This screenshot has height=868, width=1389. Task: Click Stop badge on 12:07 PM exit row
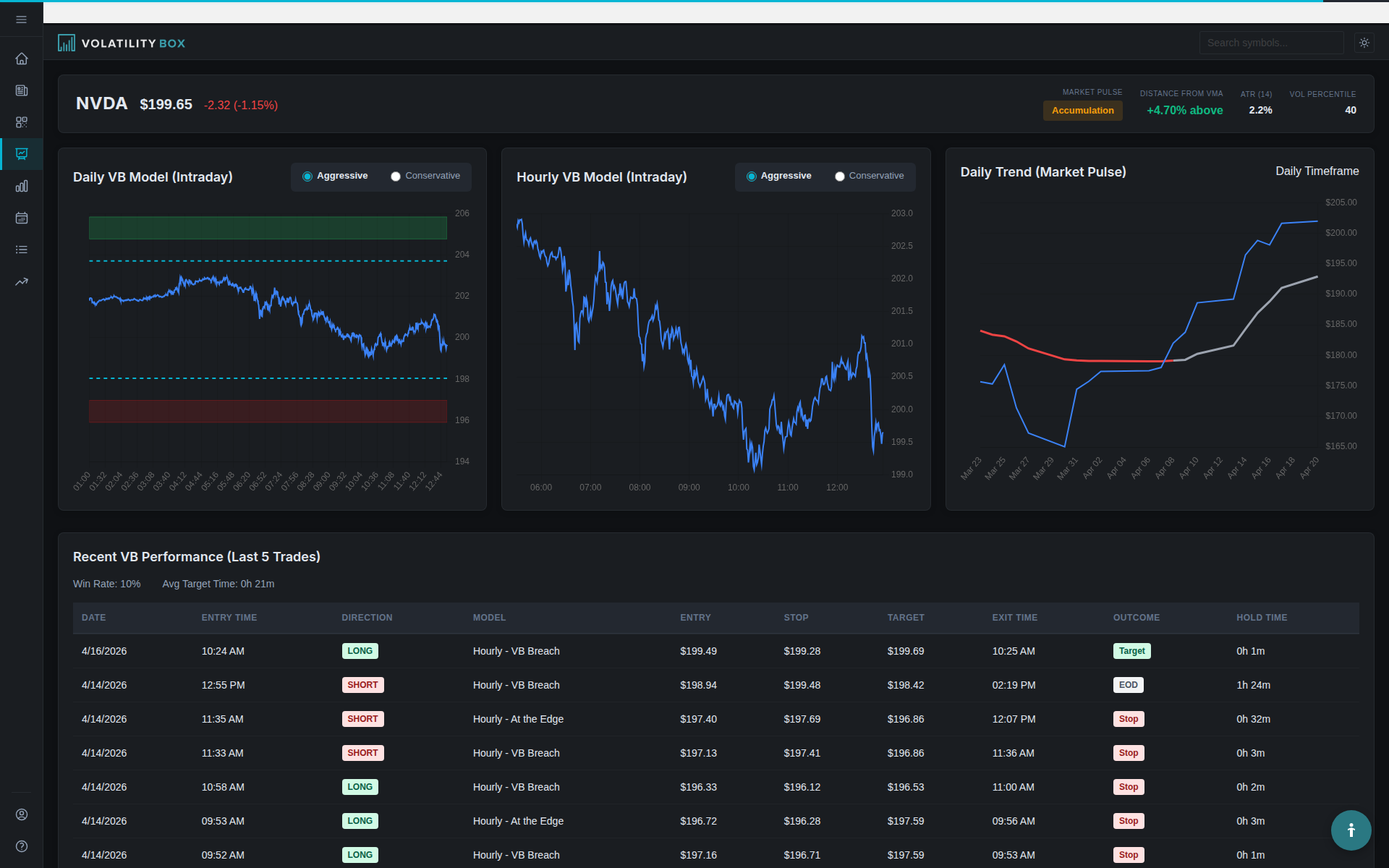(x=1129, y=719)
